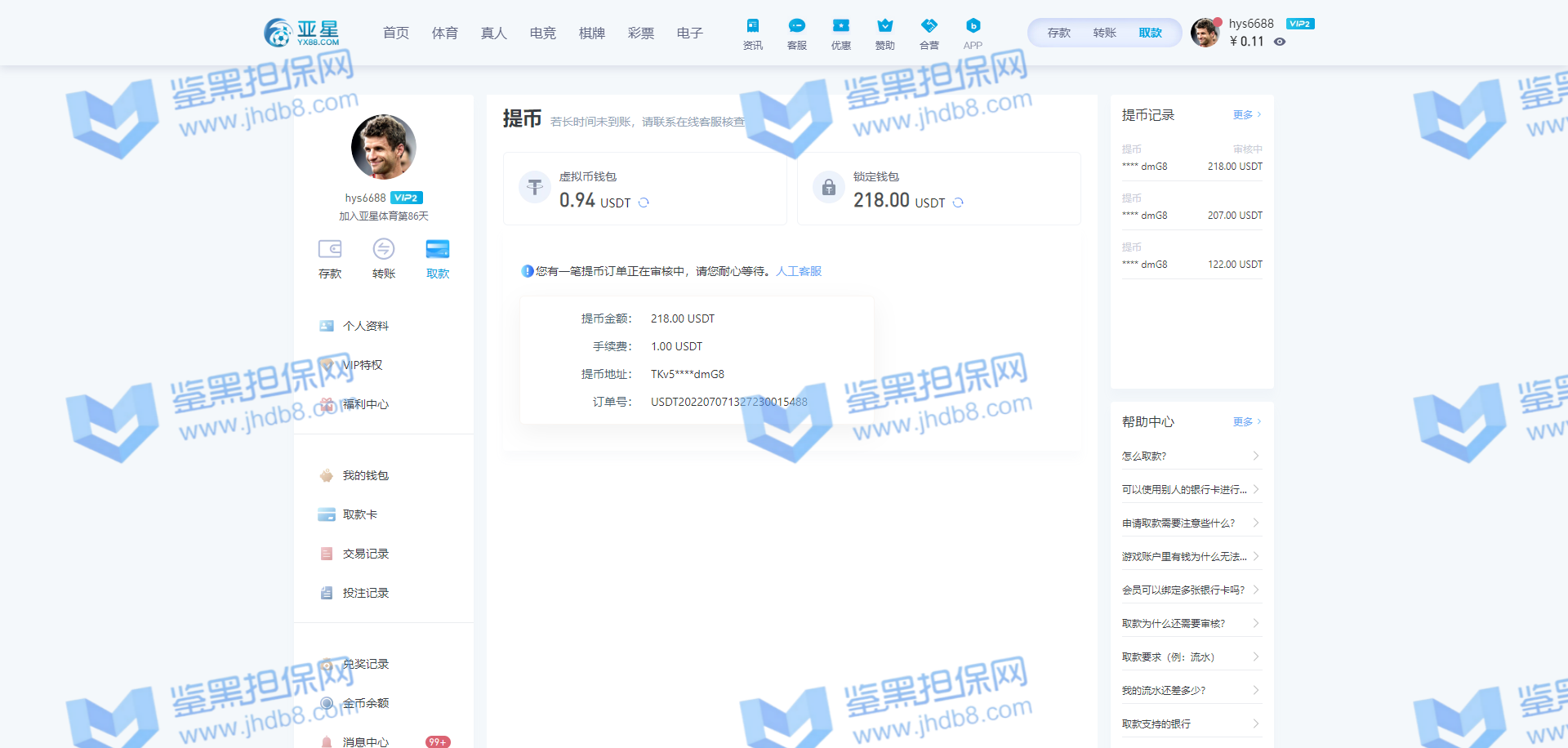
Task: Refresh the 锁定钱包 balance
Action: (x=958, y=203)
